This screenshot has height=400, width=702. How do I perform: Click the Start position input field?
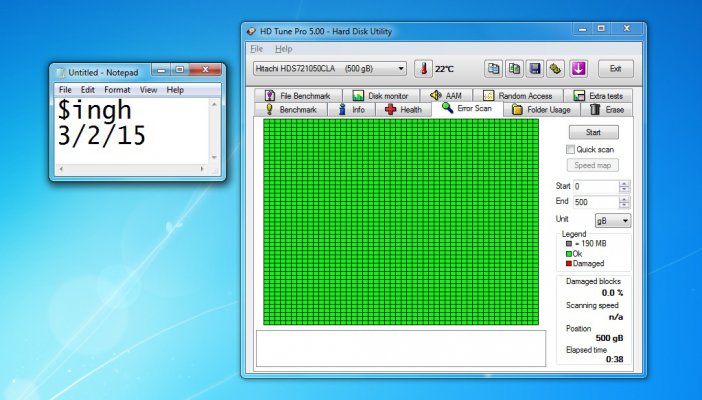pos(596,186)
